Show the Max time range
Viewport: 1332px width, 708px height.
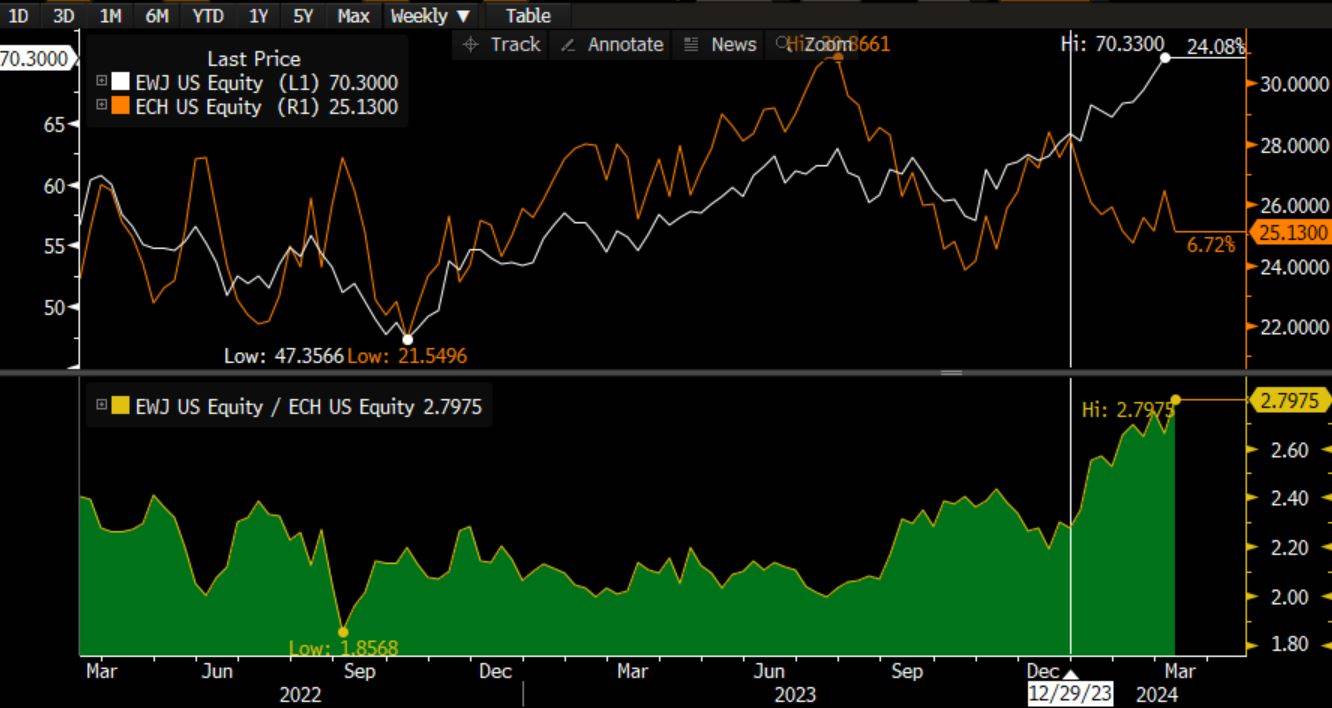point(353,15)
